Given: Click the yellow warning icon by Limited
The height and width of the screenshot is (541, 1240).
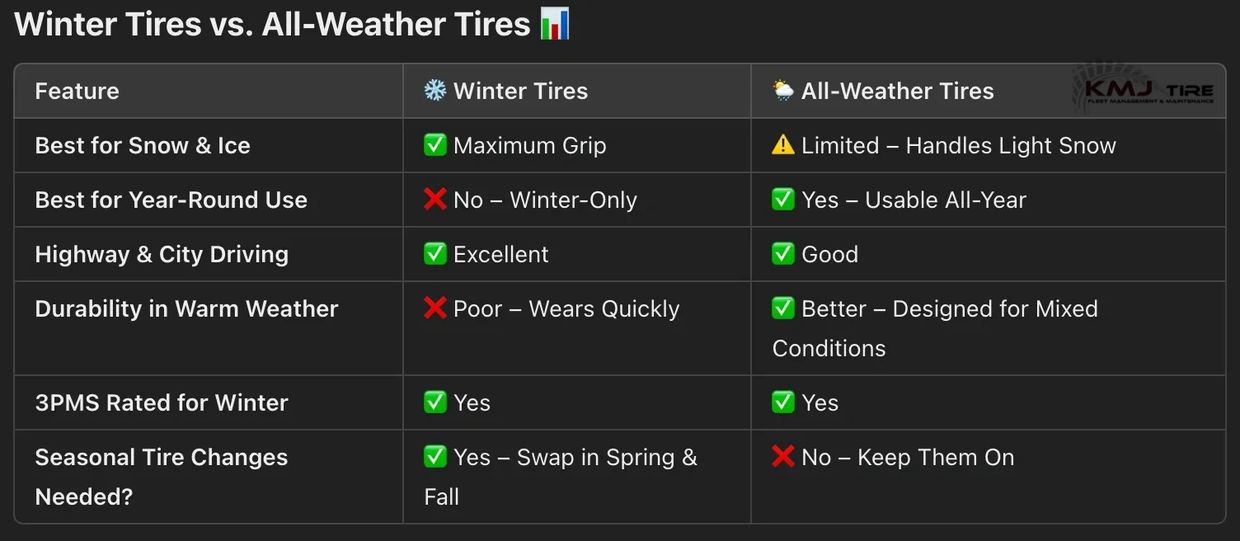Looking at the screenshot, I should click(x=783, y=145).
